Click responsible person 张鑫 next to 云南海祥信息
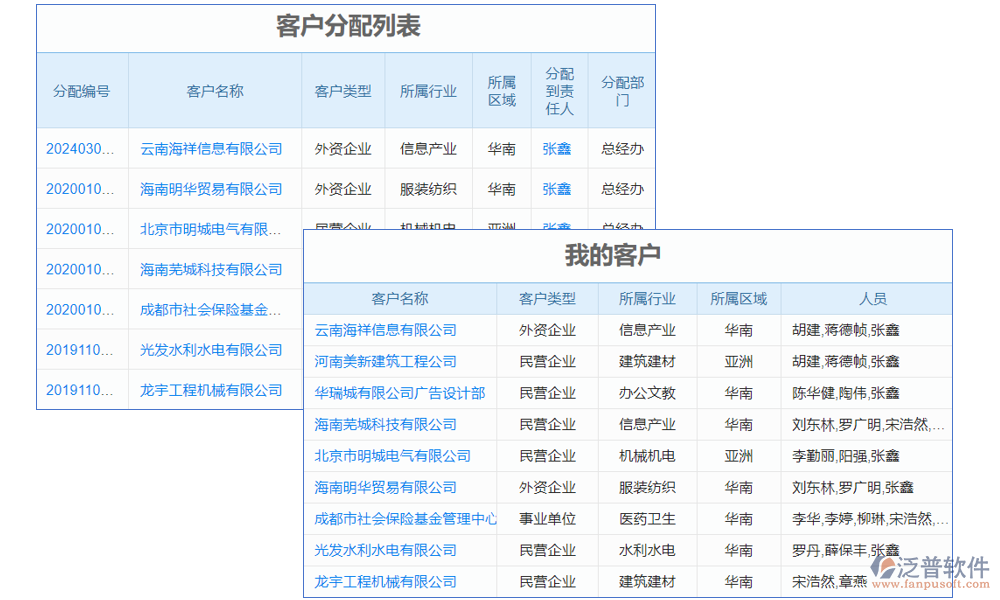Image resolution: width=1000 pixels, height=600 pixels. (x=557, y=148)
